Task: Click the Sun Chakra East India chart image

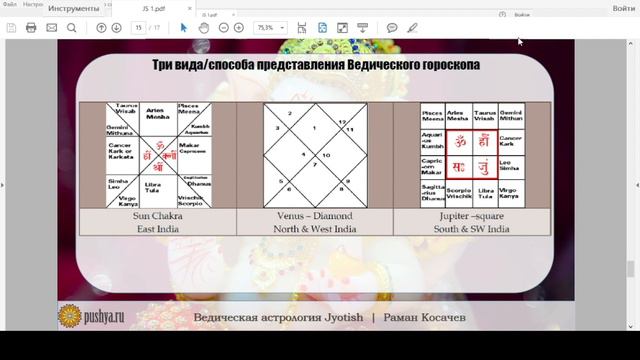Action: tap(159, 155)
